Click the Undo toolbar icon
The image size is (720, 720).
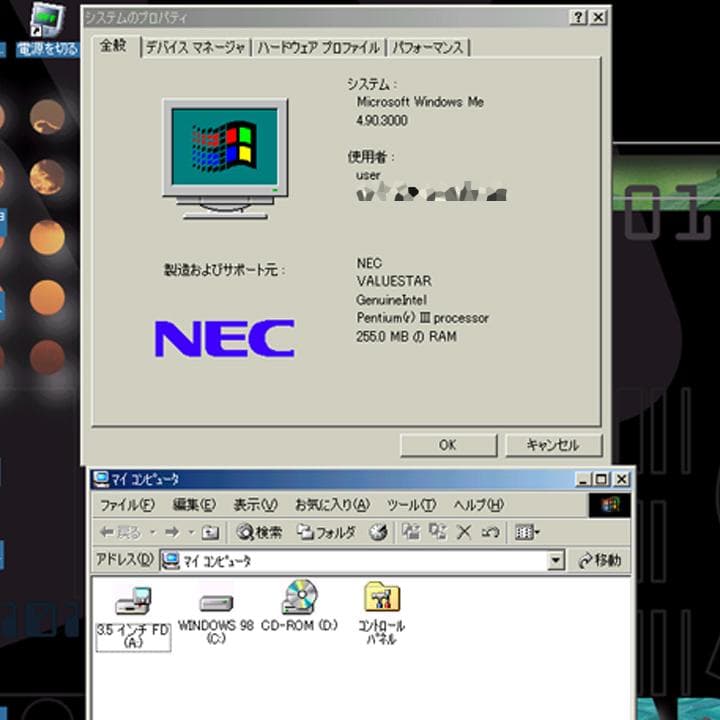tap(490, 533)
